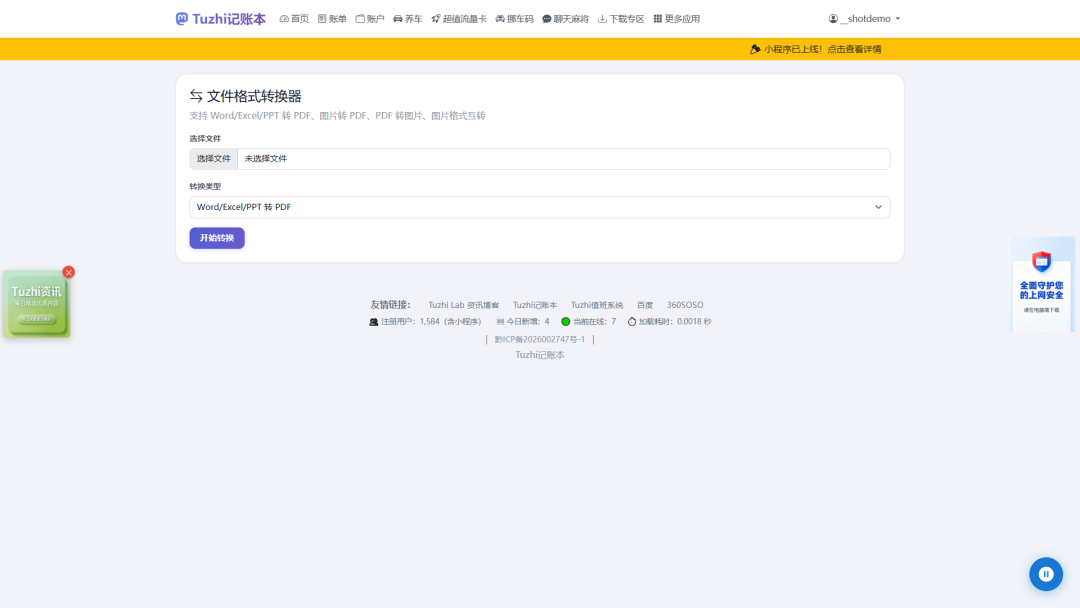
Task: Open 超值流量卡 in the navbar
Action: point(459,19)
